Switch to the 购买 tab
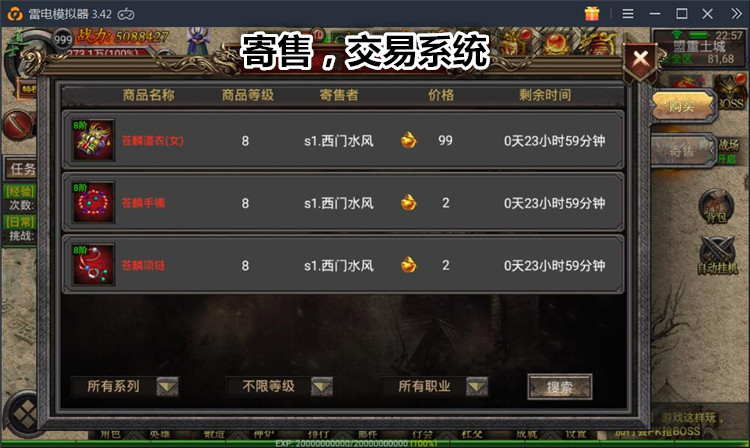Image resolution: width=750 pixels, height=448 pixels. [683, 105]
